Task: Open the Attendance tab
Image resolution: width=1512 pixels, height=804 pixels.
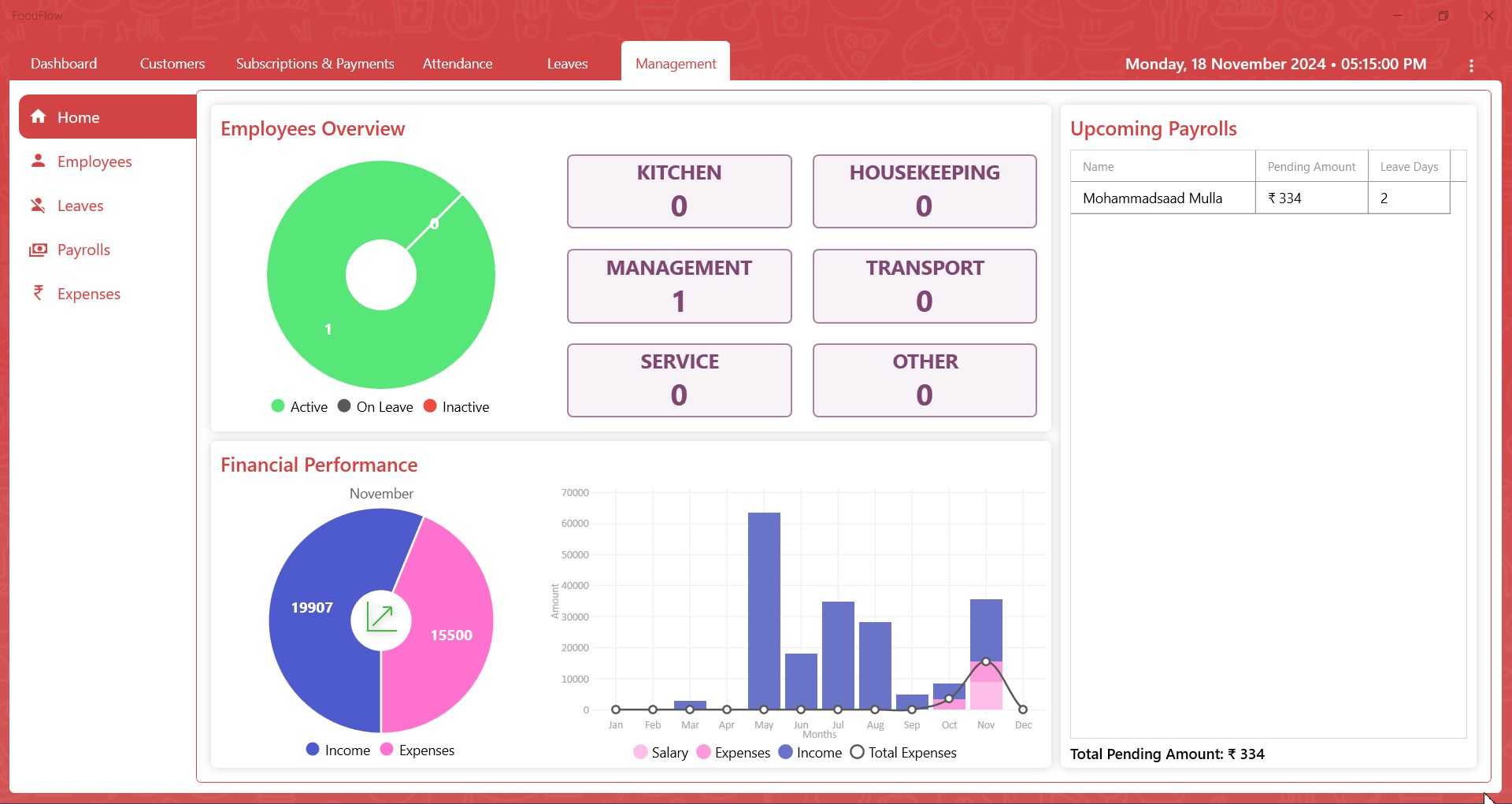Action: 458,64
